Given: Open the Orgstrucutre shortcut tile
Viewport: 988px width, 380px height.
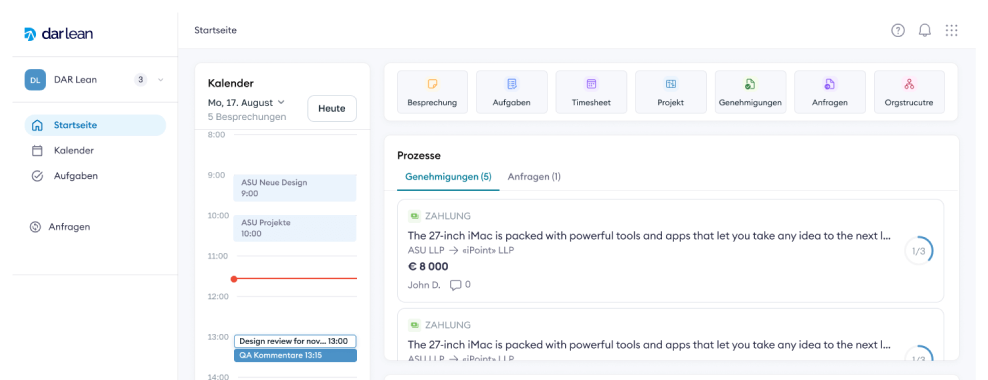Looking at the screenshot, I should point(909,92).
